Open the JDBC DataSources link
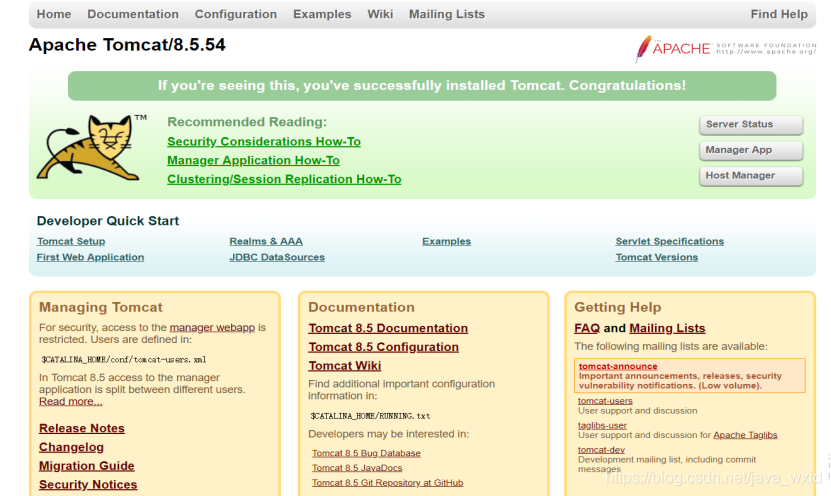Screen dimensions: 831x496 [x=277, y=257]
